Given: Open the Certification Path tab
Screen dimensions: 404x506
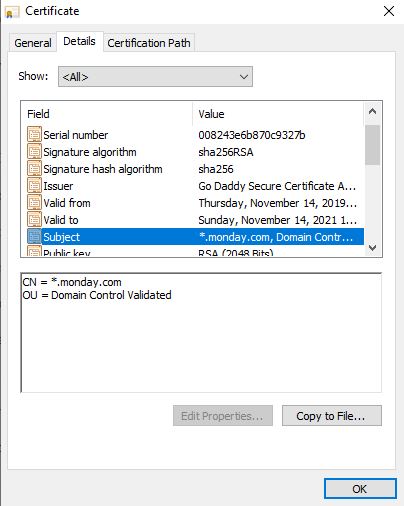Looking at the screenshot, I should point(149,43).
